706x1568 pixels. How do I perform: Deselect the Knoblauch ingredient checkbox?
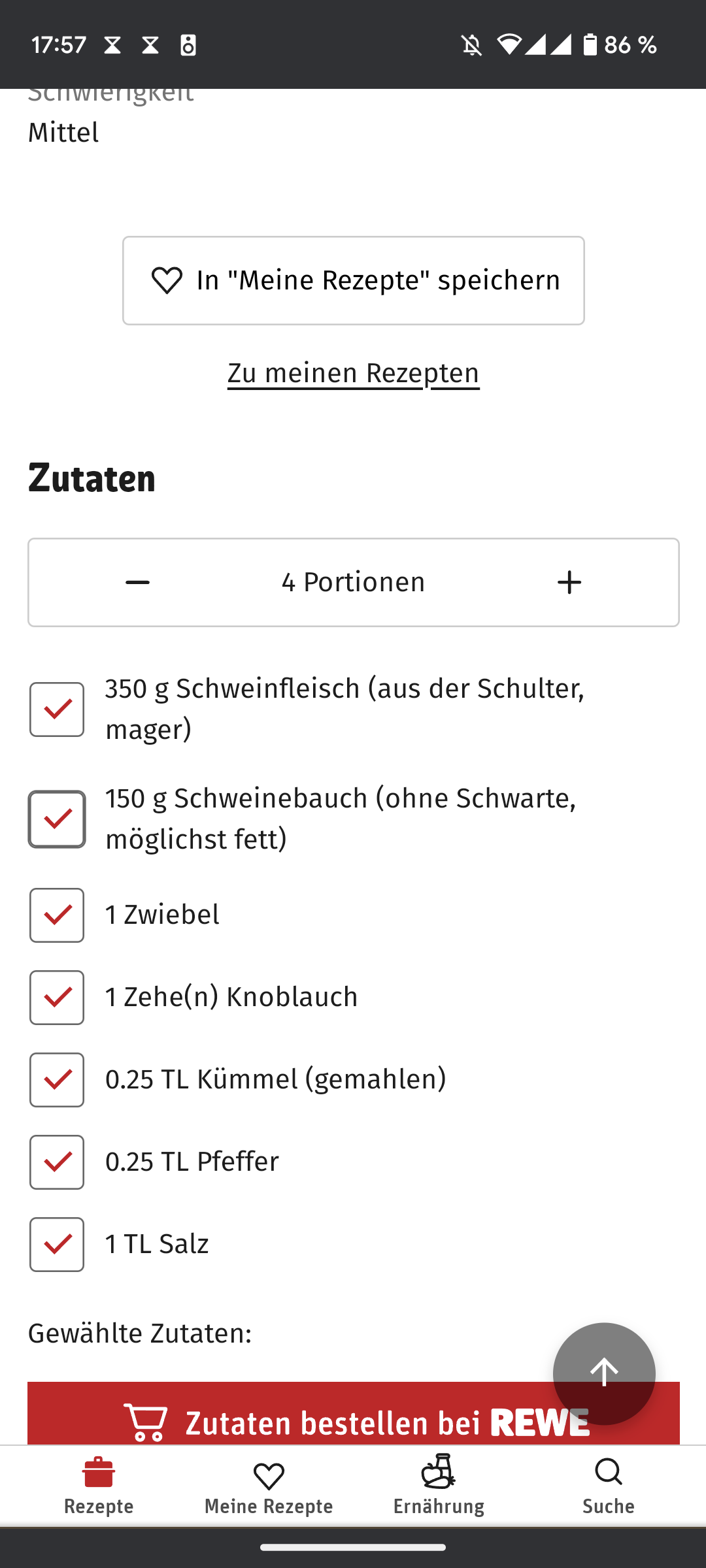coord(57,998)
